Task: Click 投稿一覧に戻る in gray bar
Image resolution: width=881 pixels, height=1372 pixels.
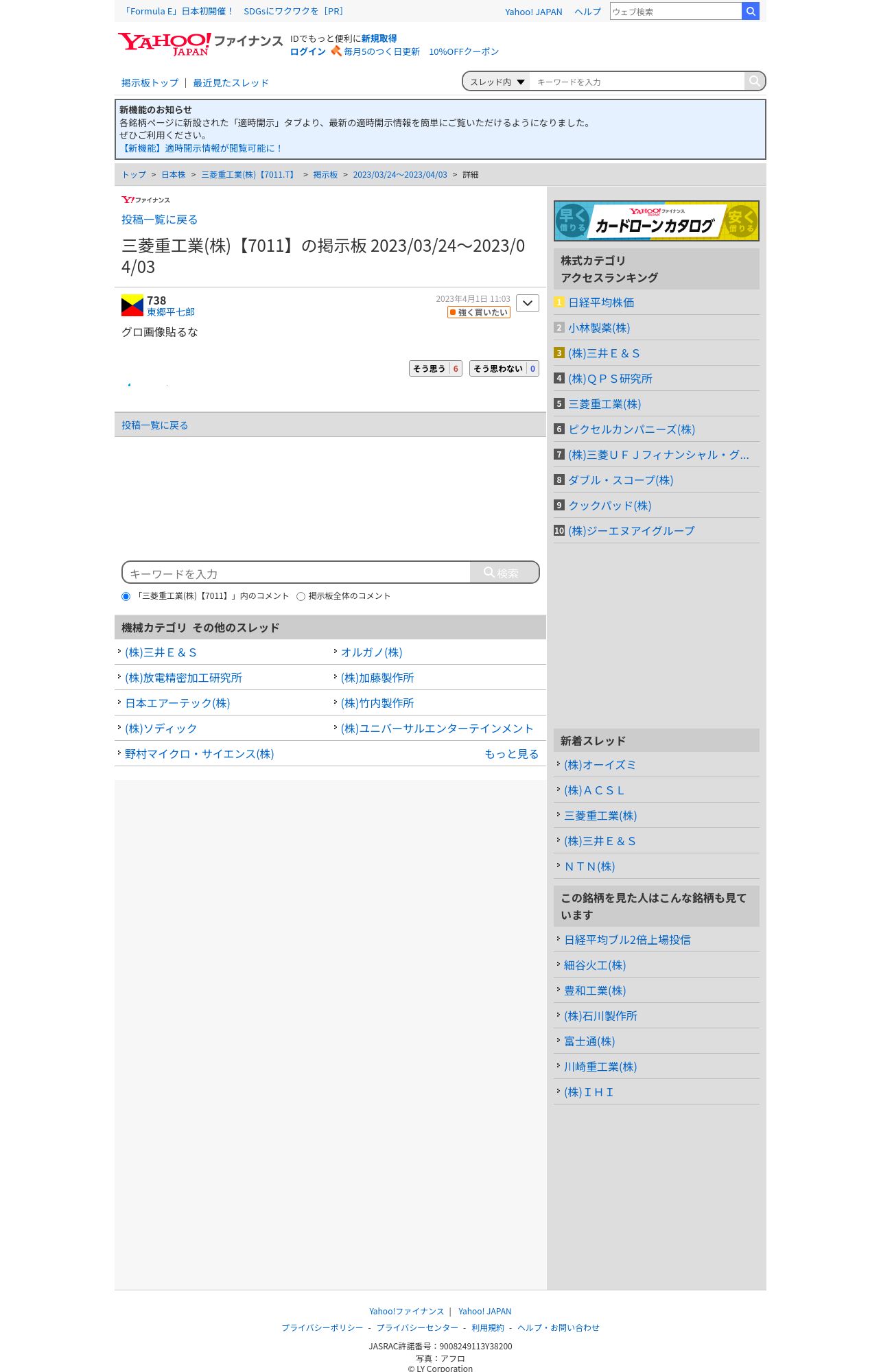Action: pyautogui.click(x=155, y=425)
